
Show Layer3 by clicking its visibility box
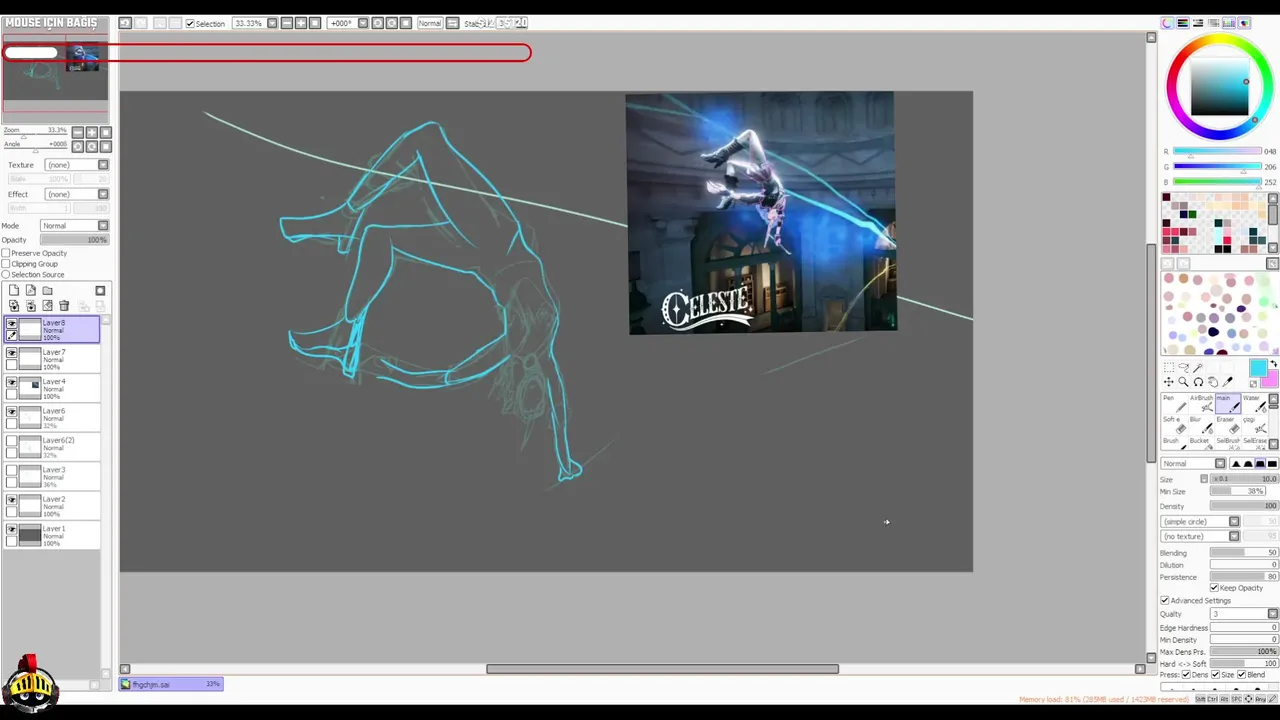click(x=11, y=470)
